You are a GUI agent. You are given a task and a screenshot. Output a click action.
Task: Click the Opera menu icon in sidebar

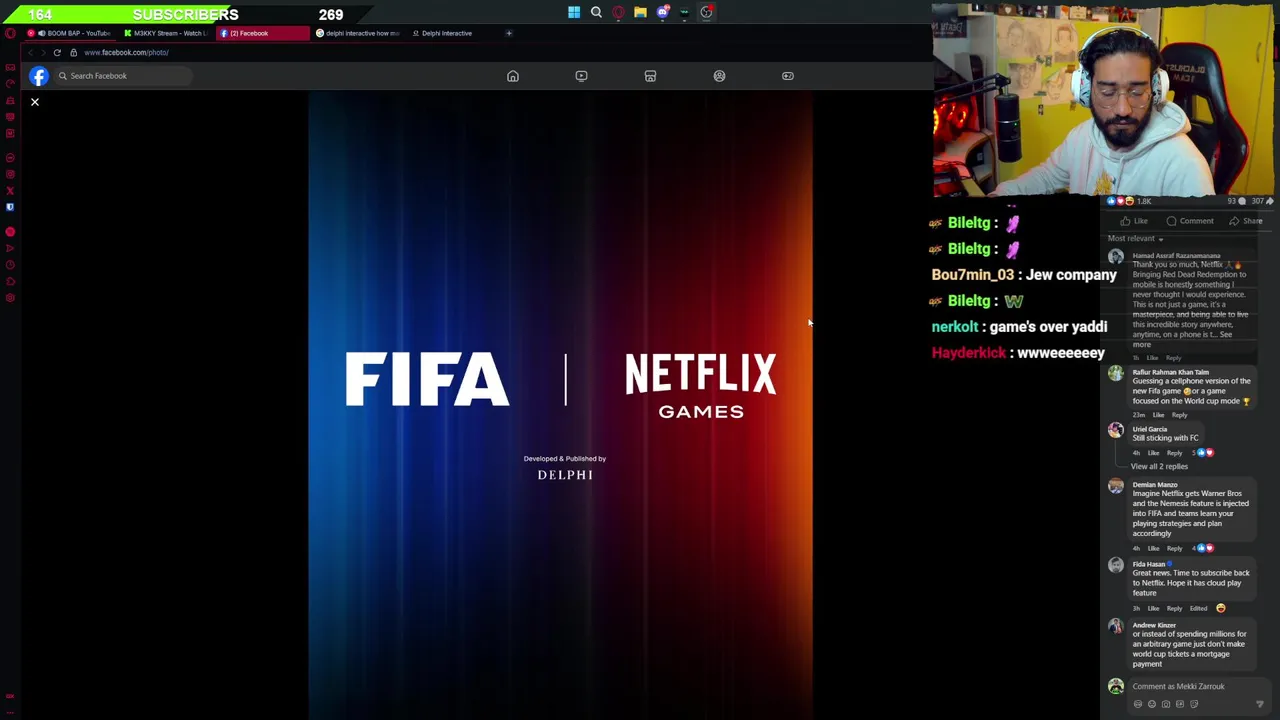coord(10,33)
